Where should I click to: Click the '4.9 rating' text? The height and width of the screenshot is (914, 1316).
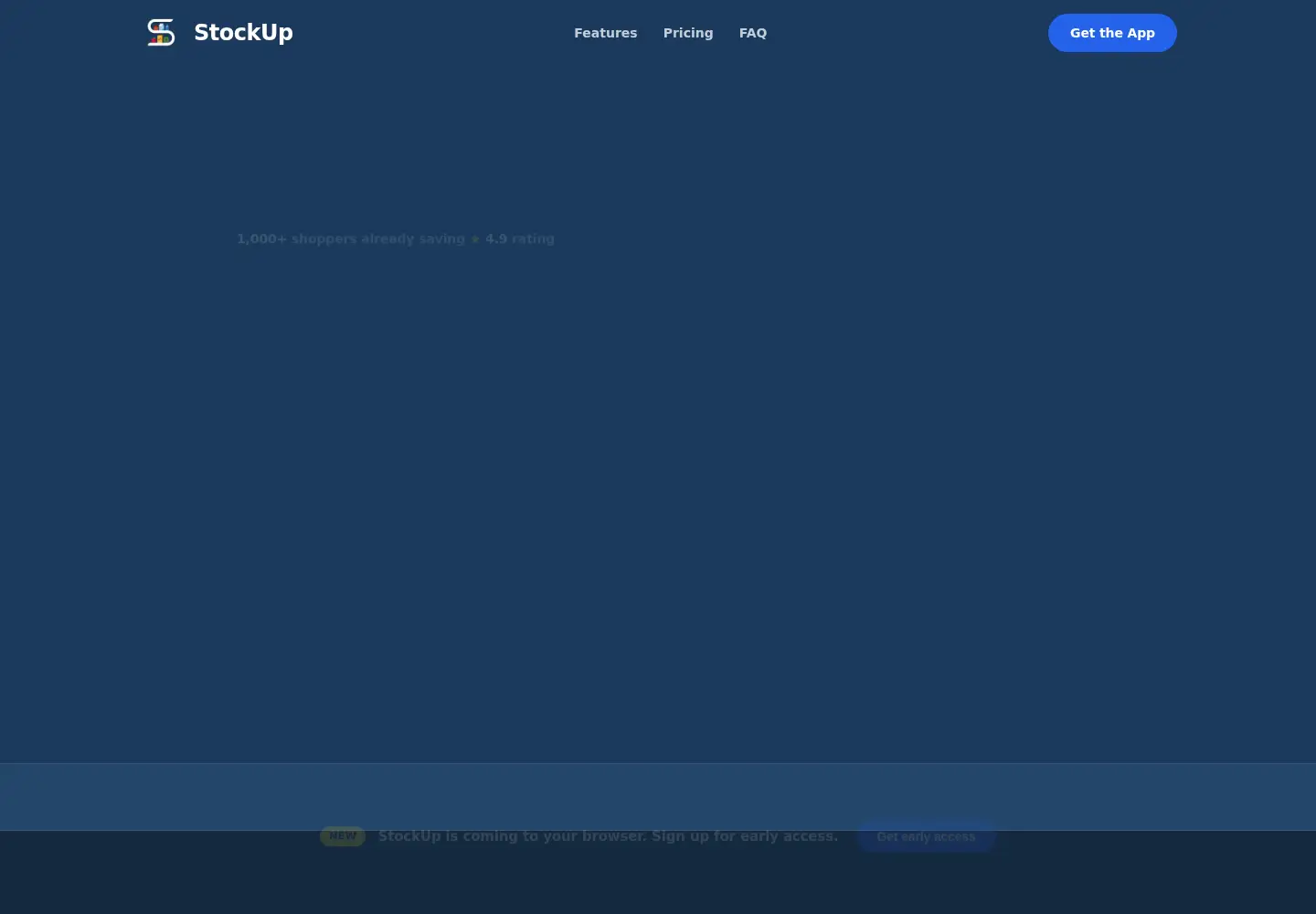[520, 239]
